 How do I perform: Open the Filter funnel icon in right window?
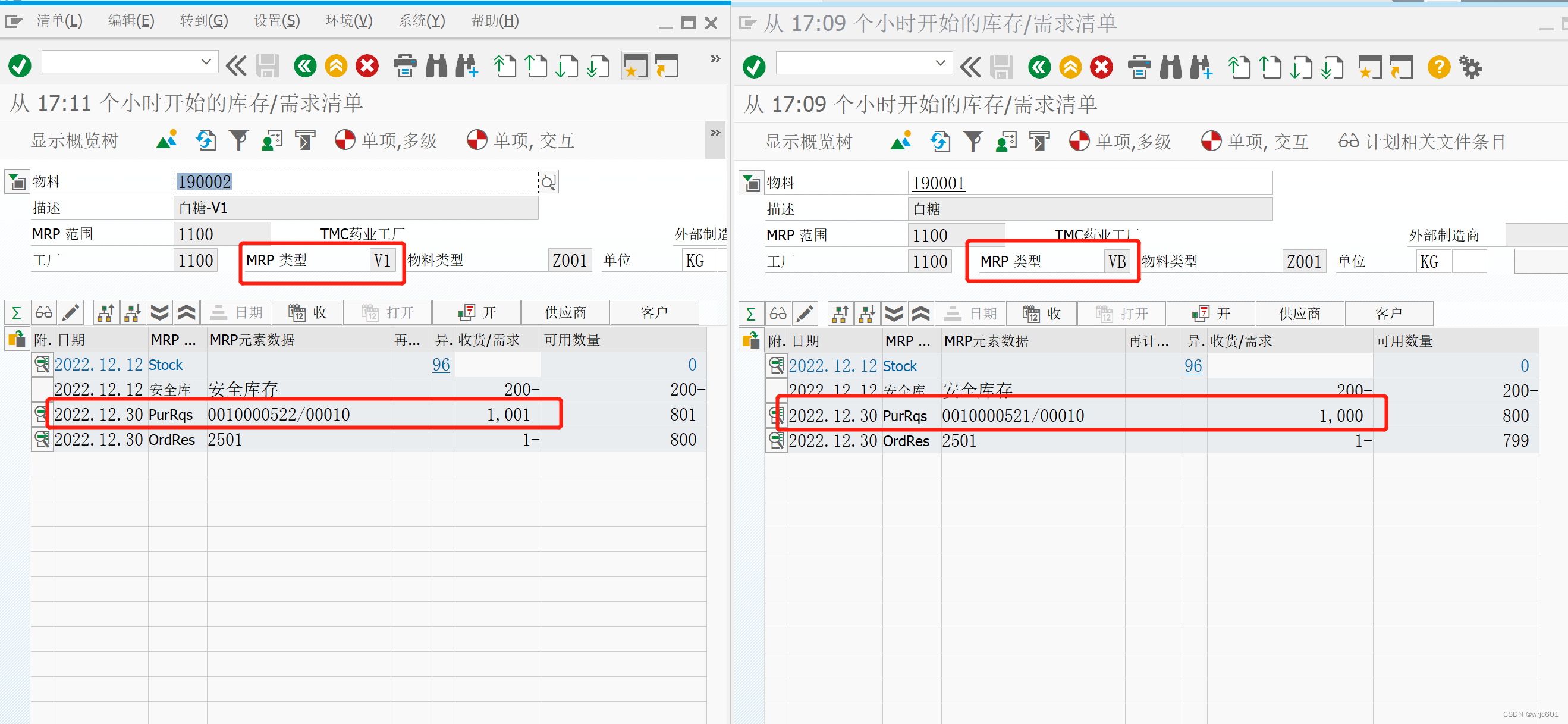pyautogui.click(x=973, y=140)
